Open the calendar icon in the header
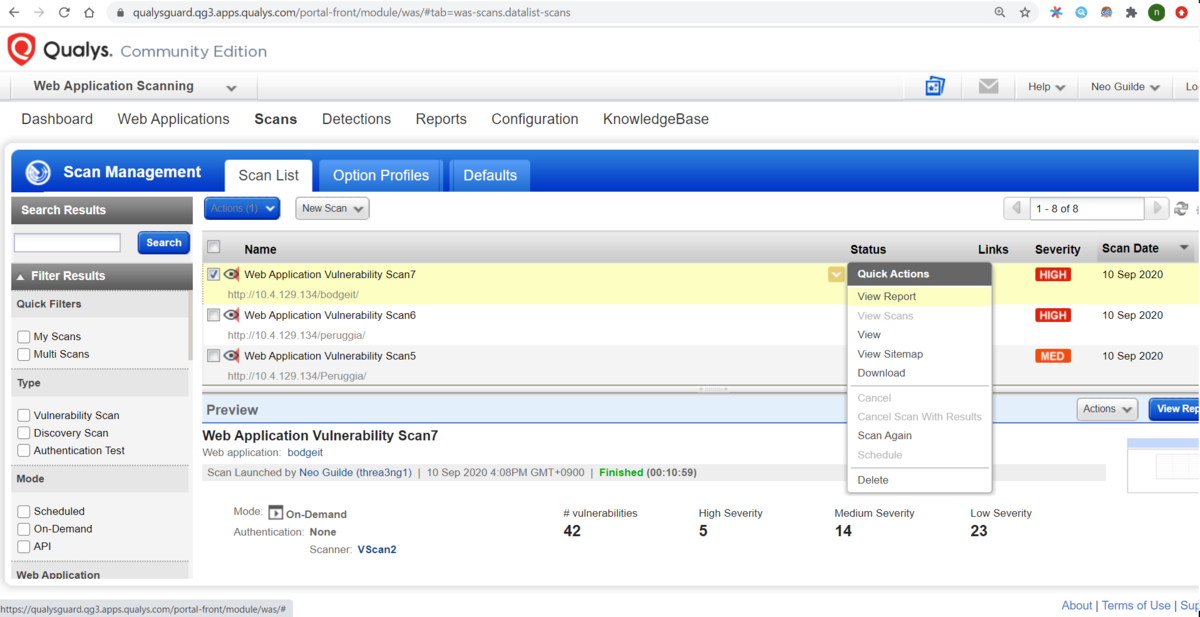The height and width of the screenshot is (617, 1200). (935, 86)
